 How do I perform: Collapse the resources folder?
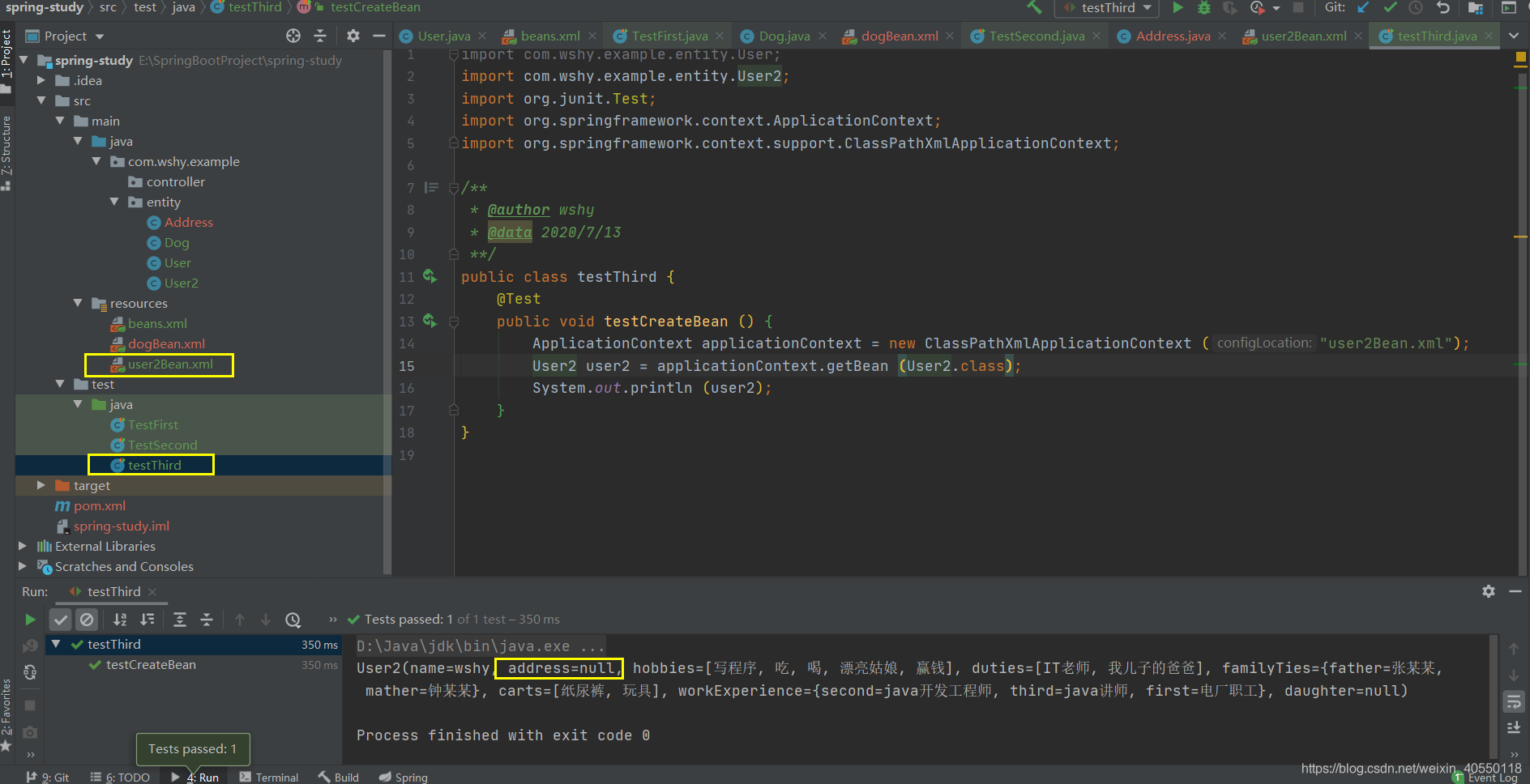(78, 303)
